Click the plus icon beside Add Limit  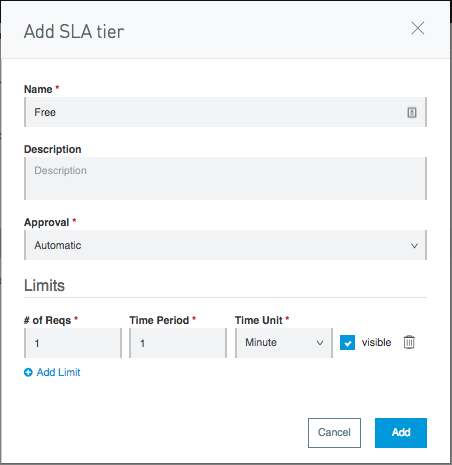point(28,372)
